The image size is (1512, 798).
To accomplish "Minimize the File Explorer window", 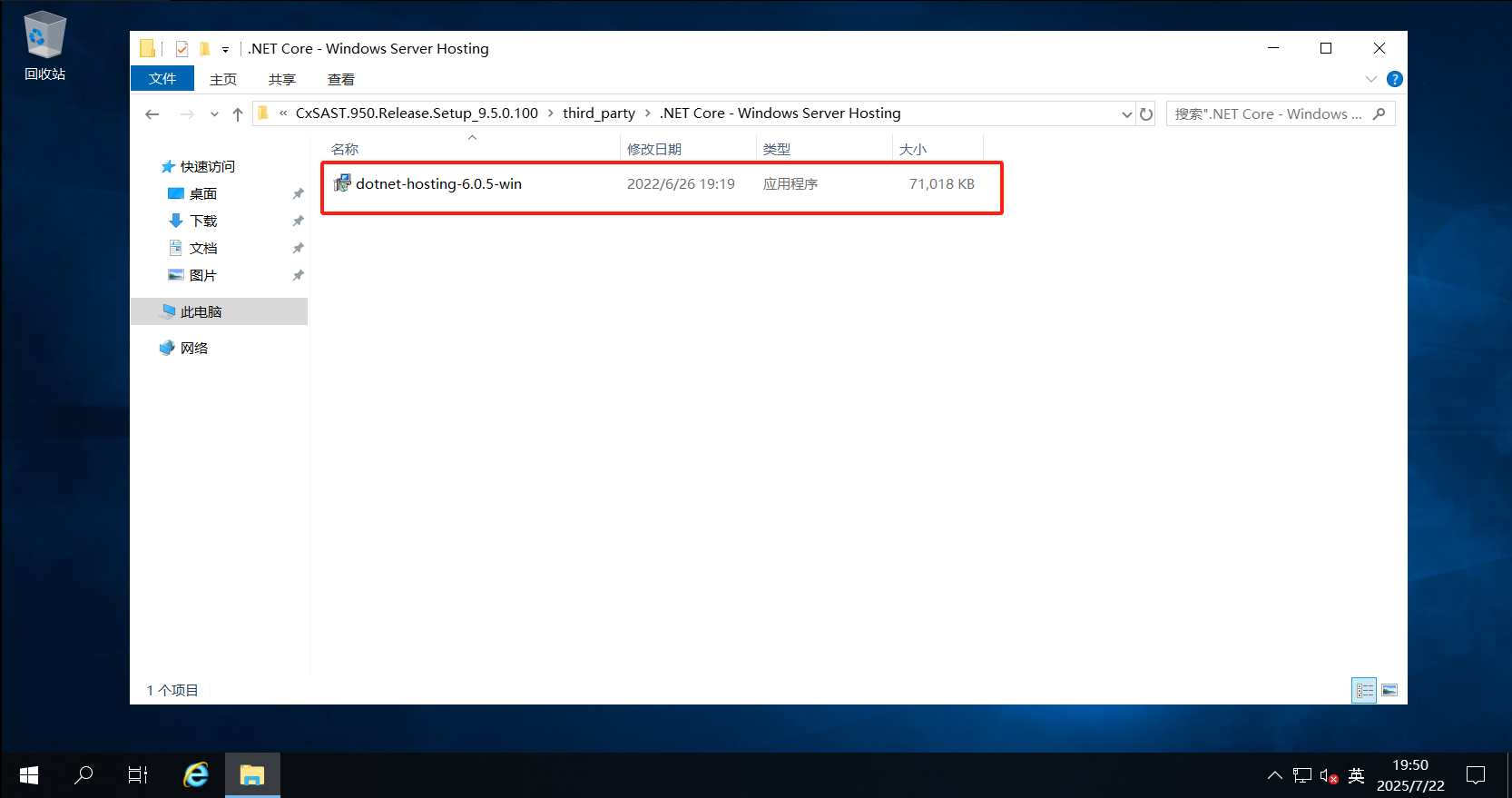I will pos(1273,48).
